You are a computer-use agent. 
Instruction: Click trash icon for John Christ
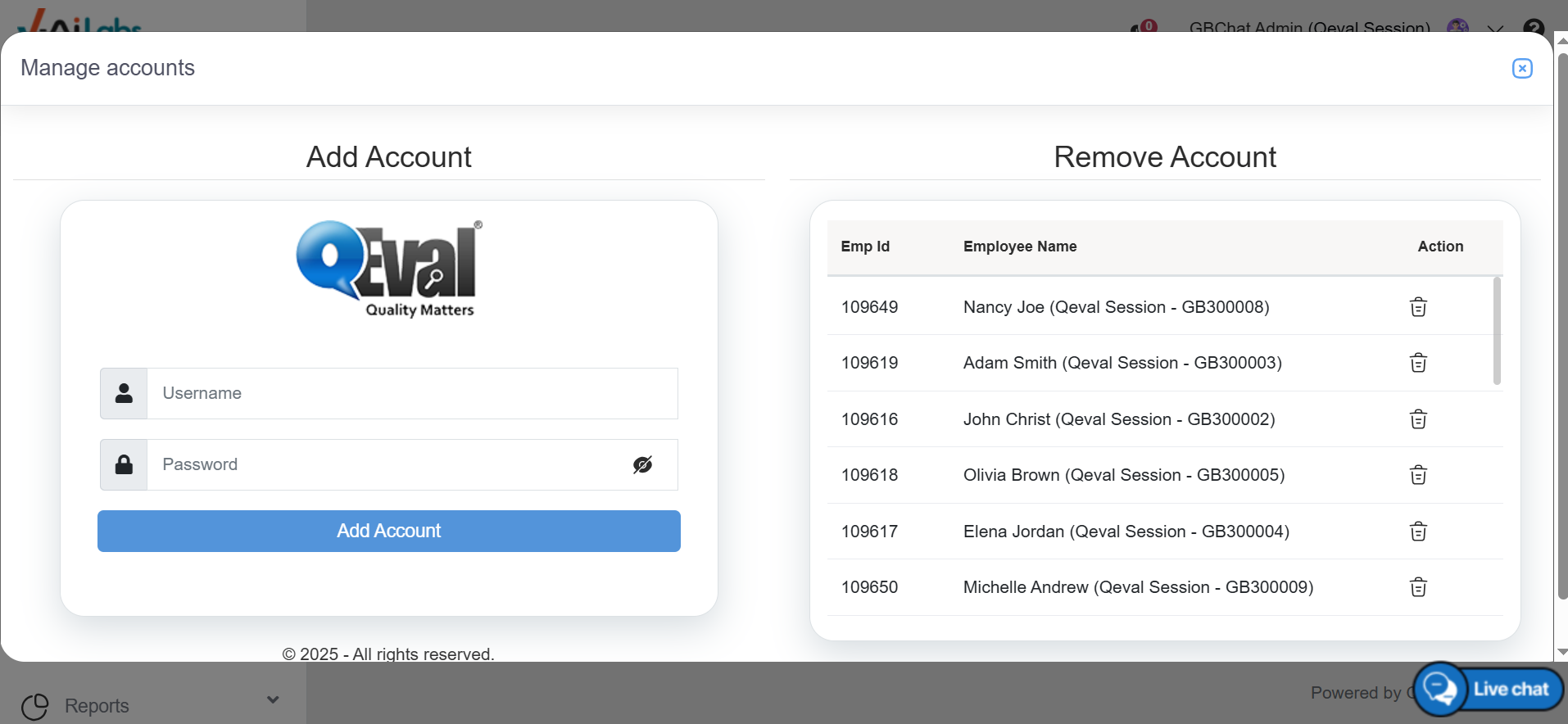pos(1418,419)
